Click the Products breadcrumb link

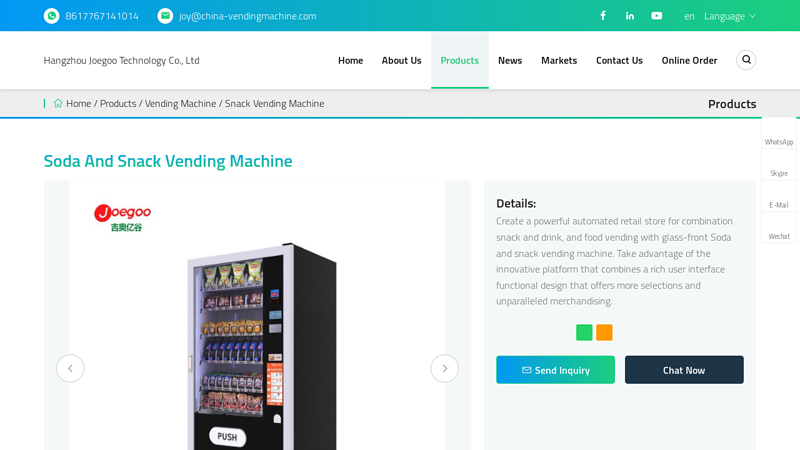[118, 104]
